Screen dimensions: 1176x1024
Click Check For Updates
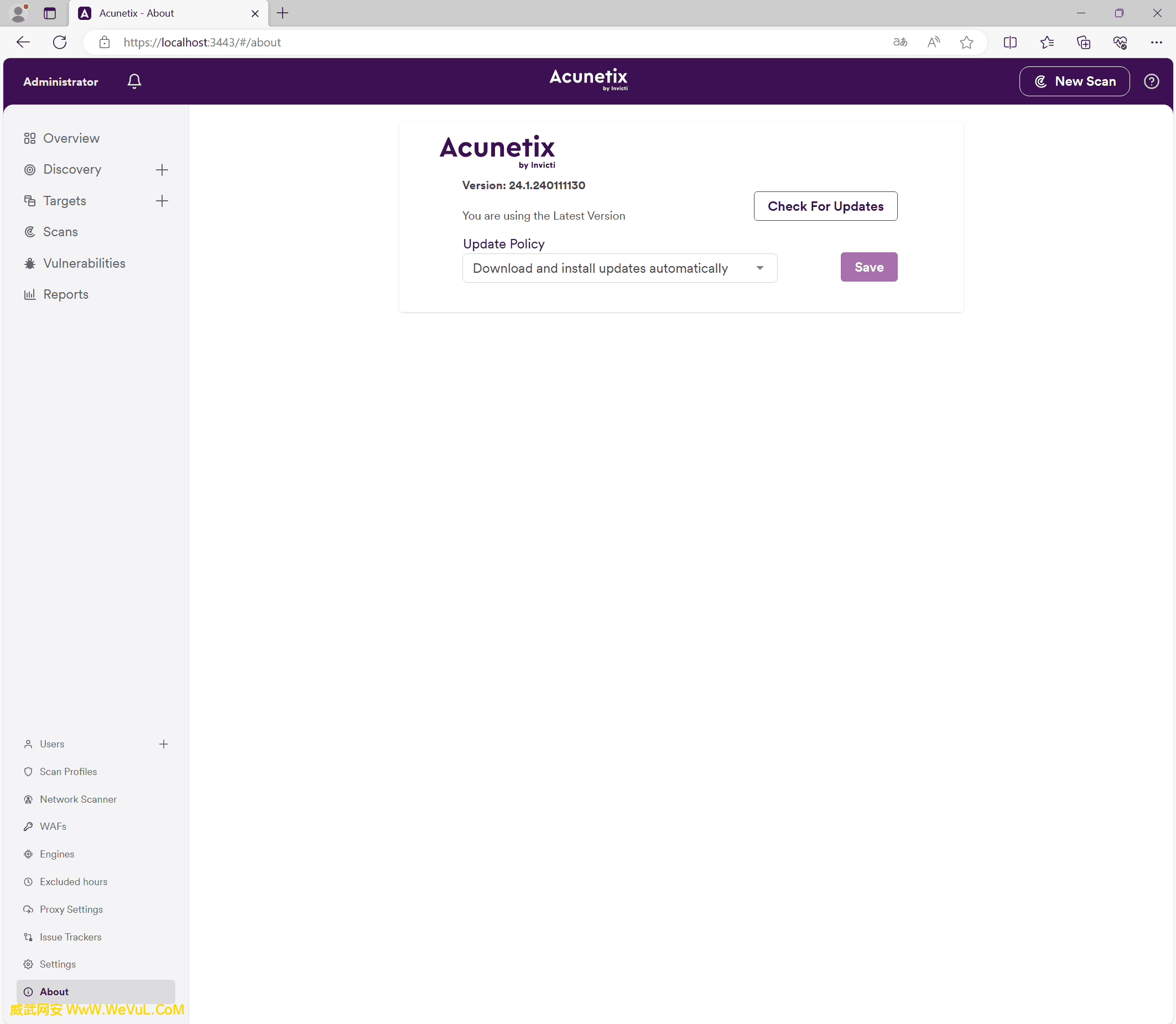coord(825,206)
